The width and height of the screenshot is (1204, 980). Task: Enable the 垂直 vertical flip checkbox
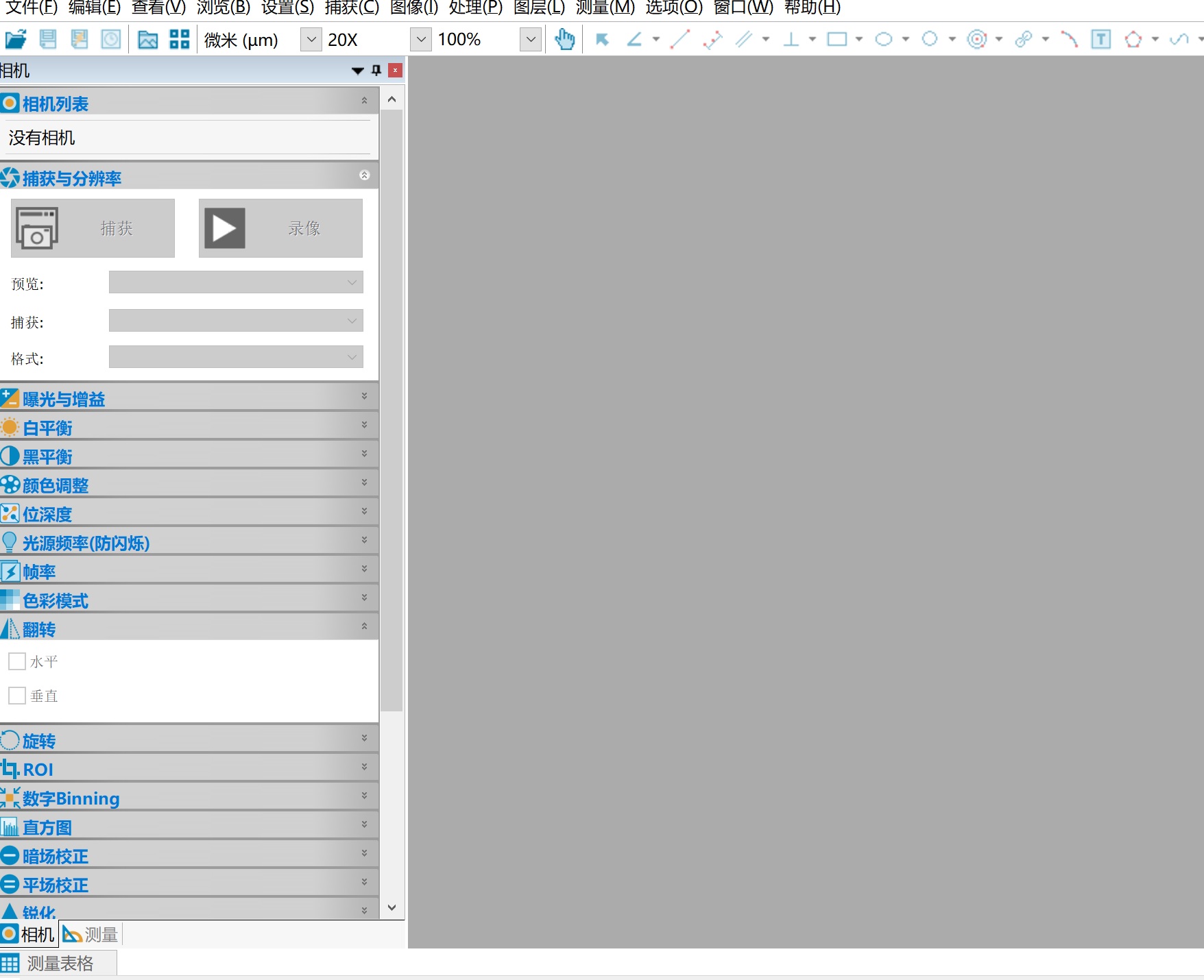[x=17, y=696]
